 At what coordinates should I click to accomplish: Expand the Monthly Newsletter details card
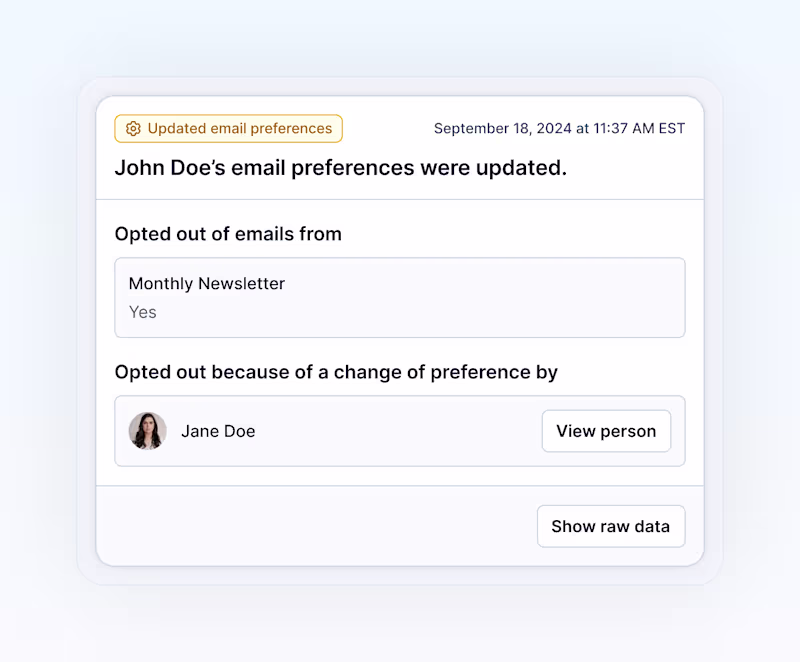400,297
